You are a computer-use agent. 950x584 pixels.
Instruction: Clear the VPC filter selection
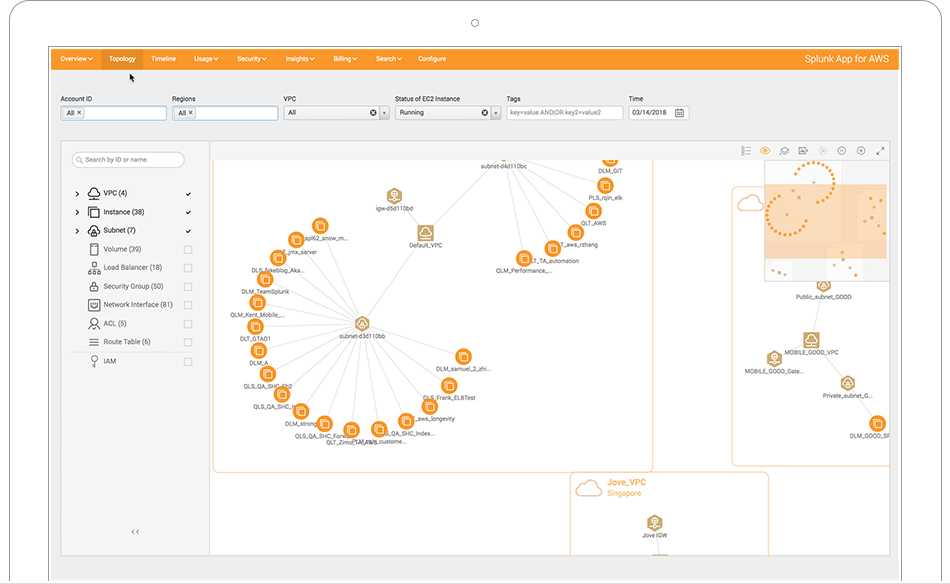[373, 113]
